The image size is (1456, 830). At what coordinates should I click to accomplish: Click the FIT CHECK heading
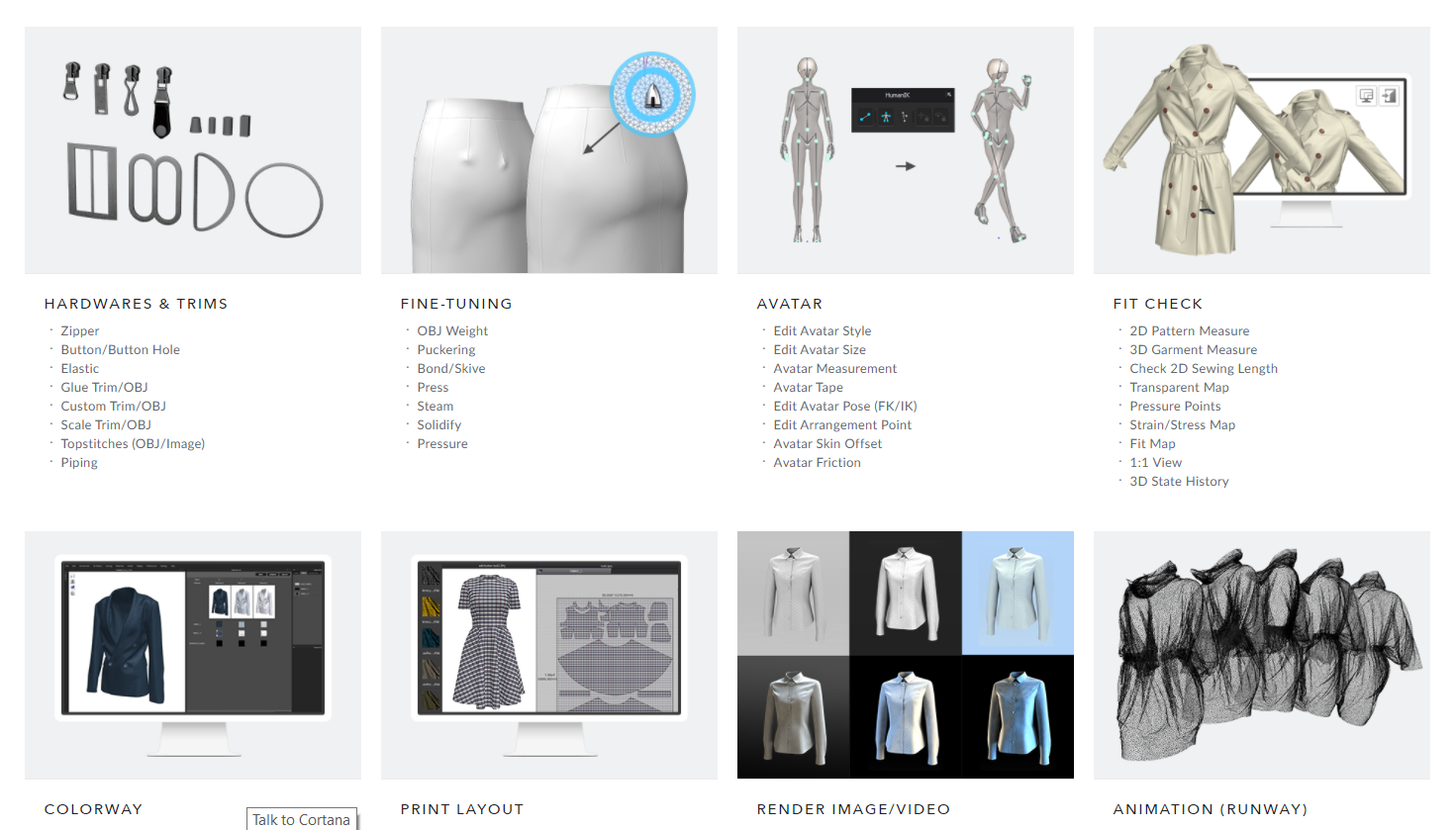1158,304
